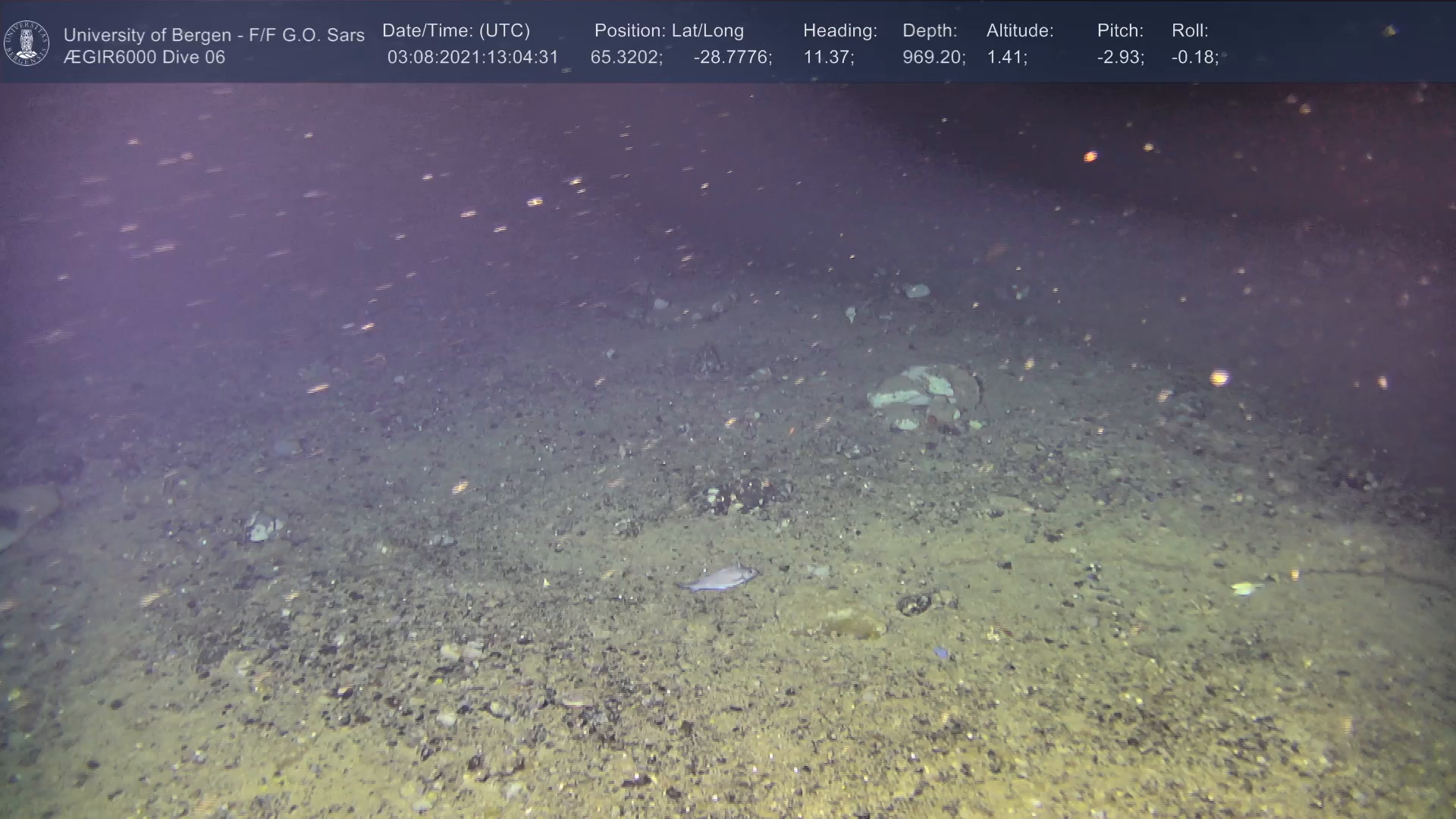
Task: Click the 'Heading:' label
Action: coord(839,31)
